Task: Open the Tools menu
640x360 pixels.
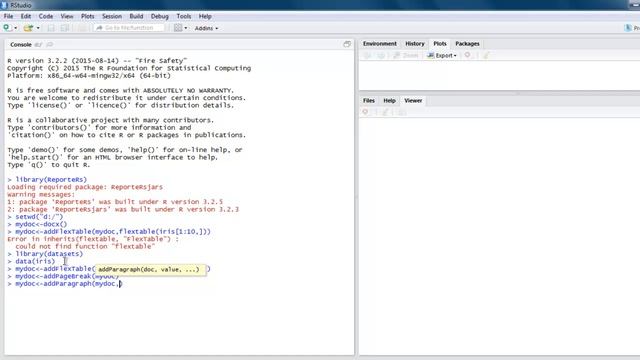Action: (x=184, y=16)
